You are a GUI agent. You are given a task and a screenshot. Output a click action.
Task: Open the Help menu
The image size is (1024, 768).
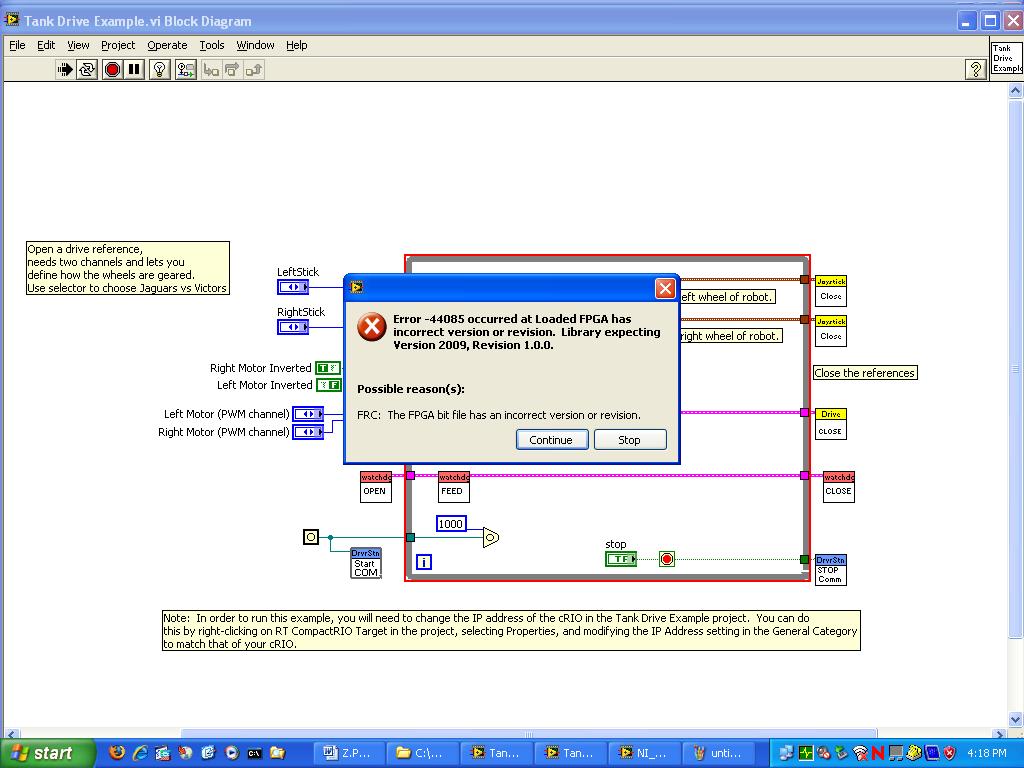click(x=296, y=45)
